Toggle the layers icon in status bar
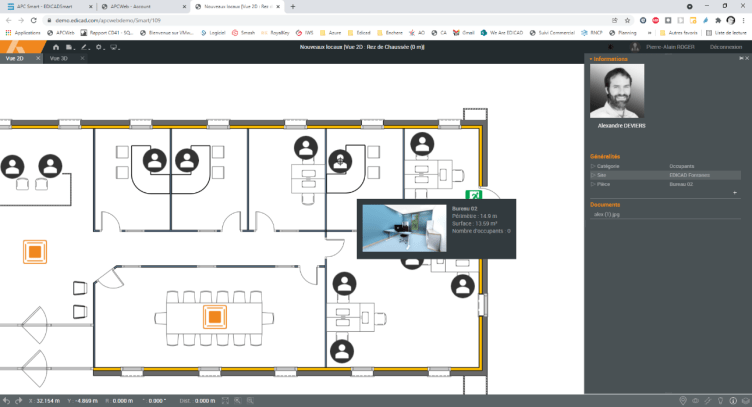This screenshot has width=752, height=407. coord(745,401)
